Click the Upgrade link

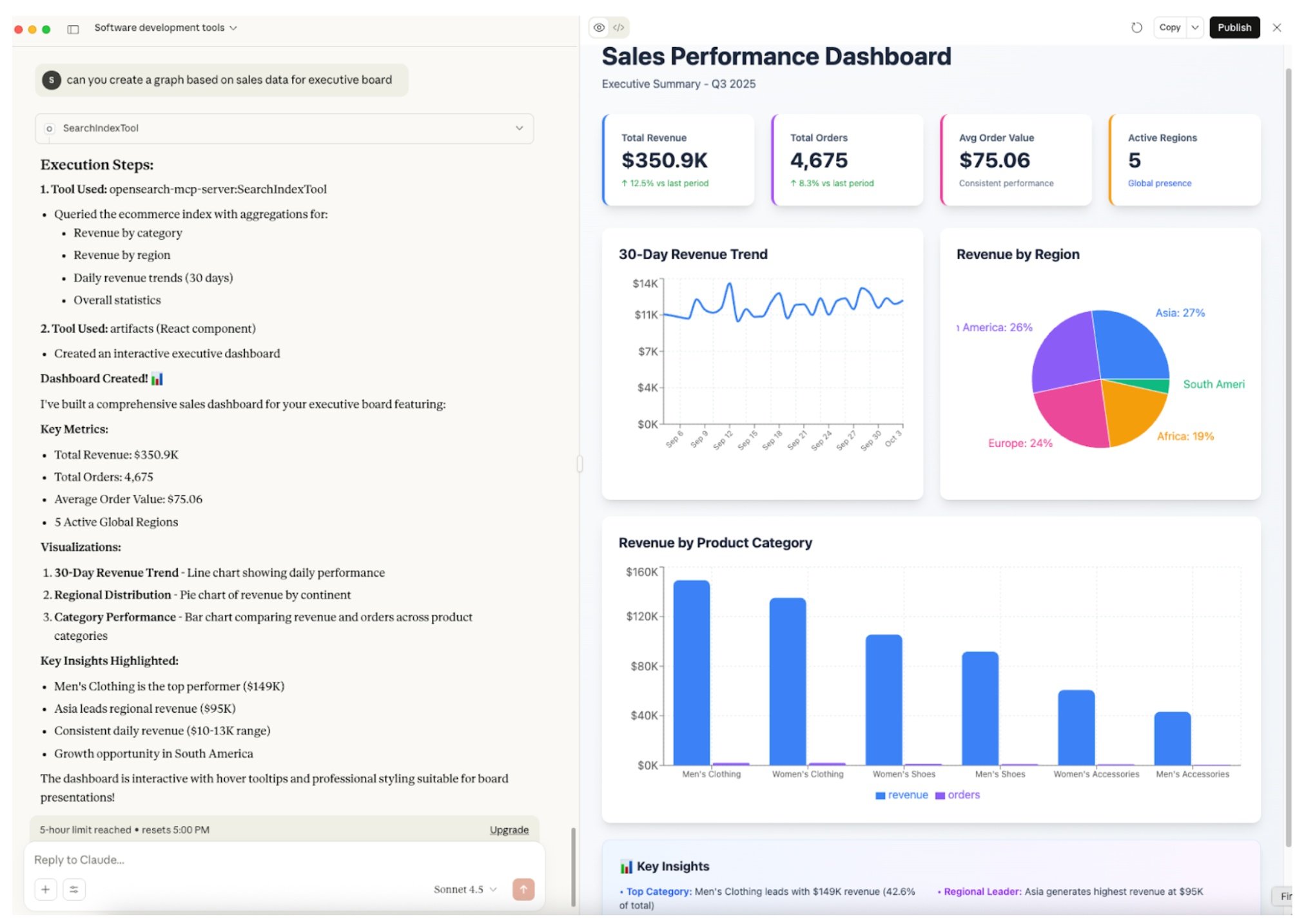(x=509, y=829)
